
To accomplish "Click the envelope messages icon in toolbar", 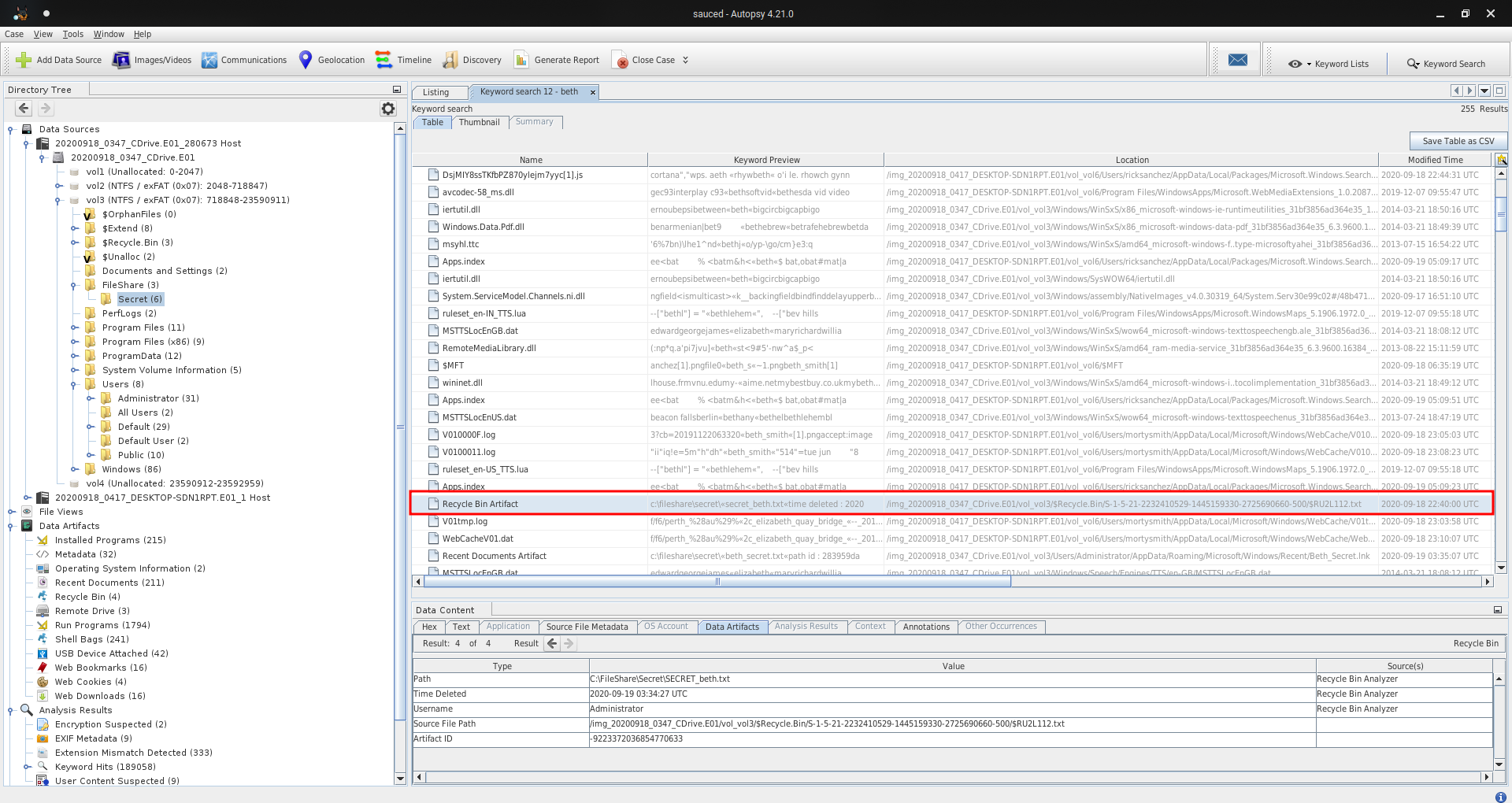I will pos(1237,60).
